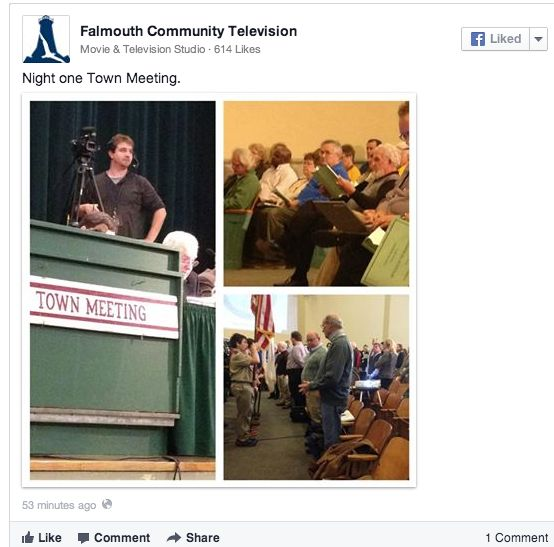The image size is (554, 547).
Task: View the 1 Comment link
Action: [517, 538]
